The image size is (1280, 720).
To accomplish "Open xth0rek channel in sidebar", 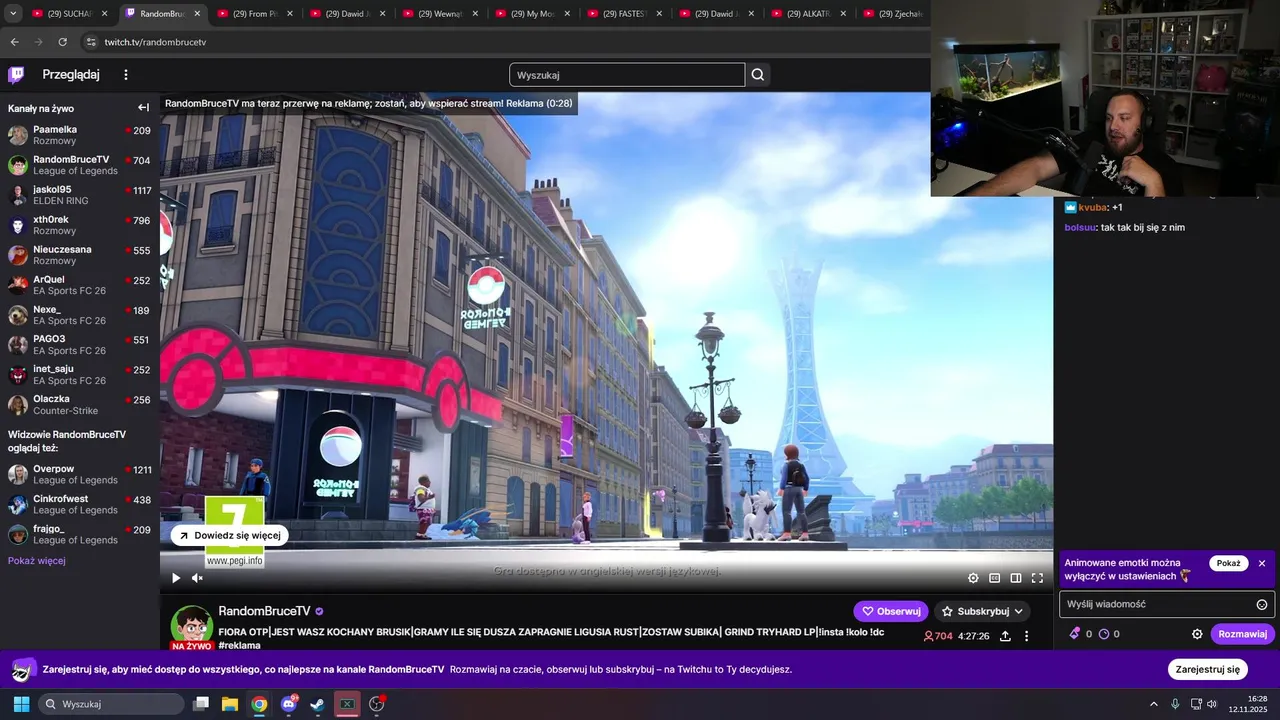I will pos(79,225).
